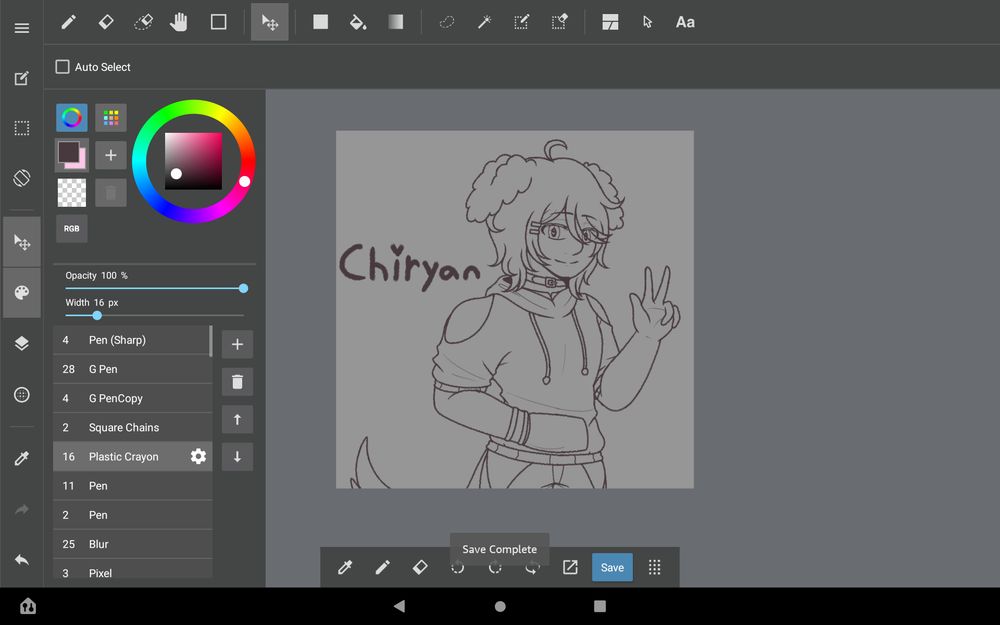The image size is (1000, 625).
Task: Select the G PenCopy brush
Action: click(x=132, y=399)
